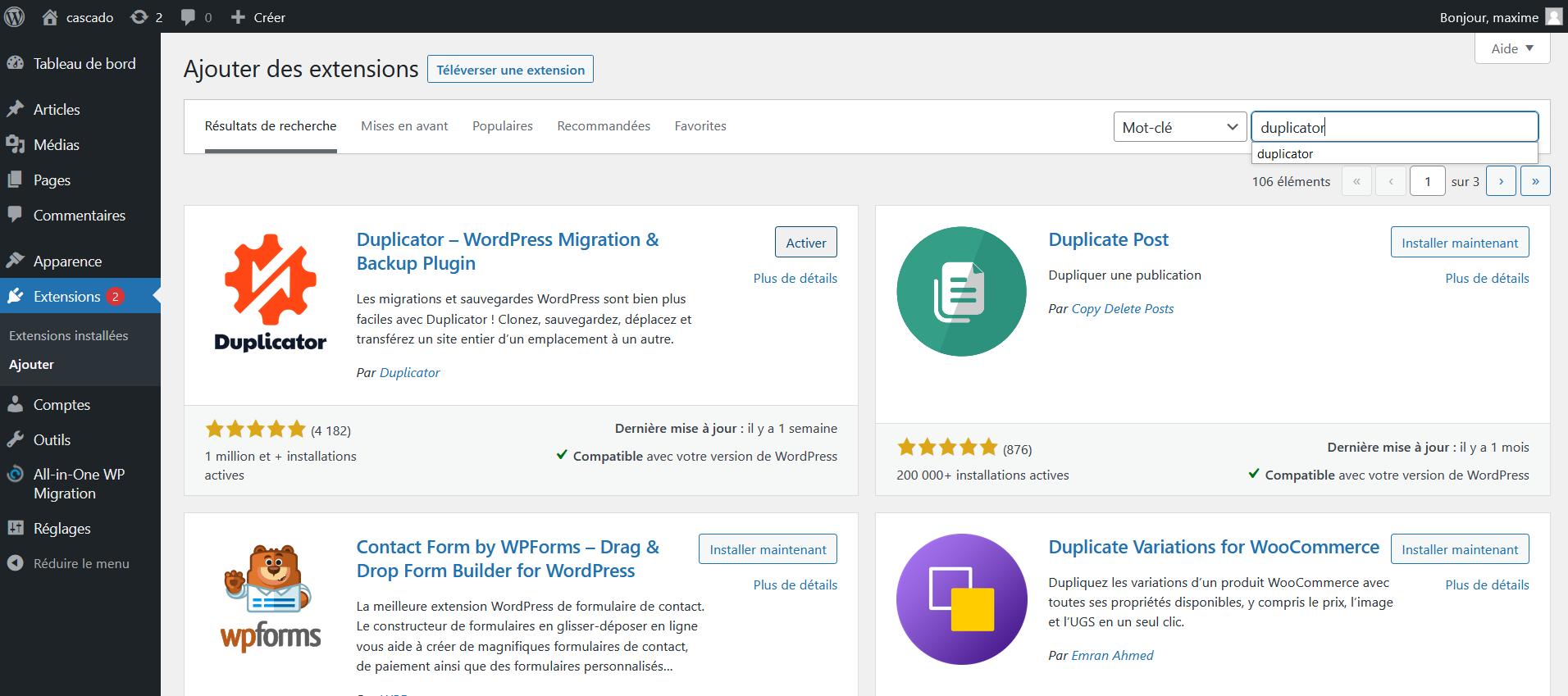
Task: Expand the Aide help panel
Action: point(1512,48)
